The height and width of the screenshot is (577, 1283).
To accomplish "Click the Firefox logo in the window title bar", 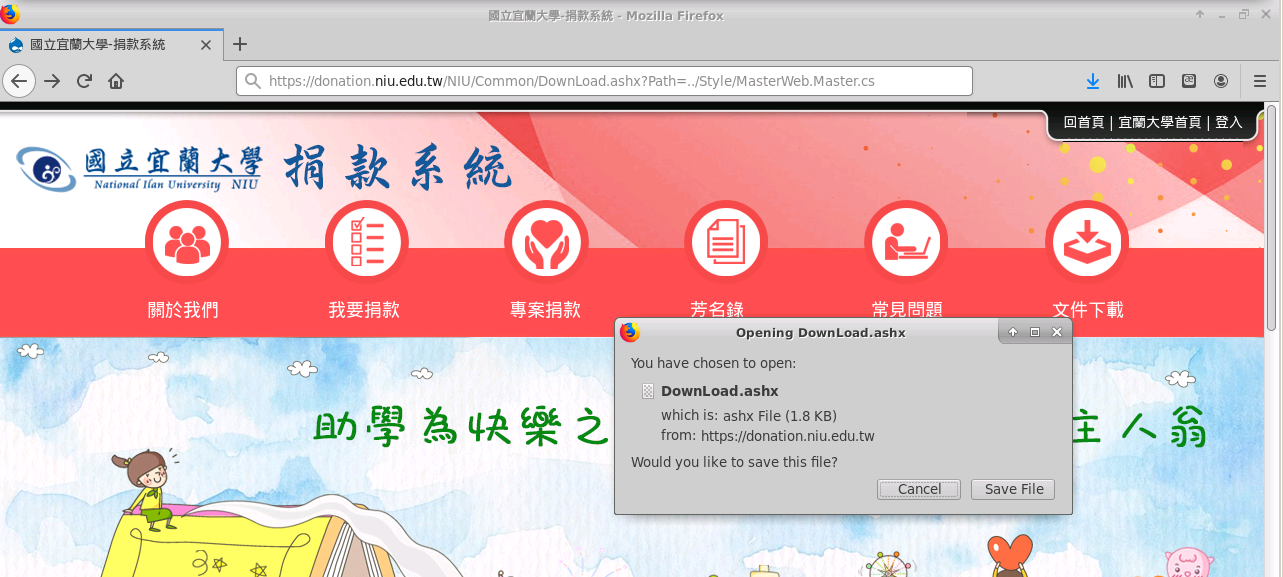I will click(10, 14).
